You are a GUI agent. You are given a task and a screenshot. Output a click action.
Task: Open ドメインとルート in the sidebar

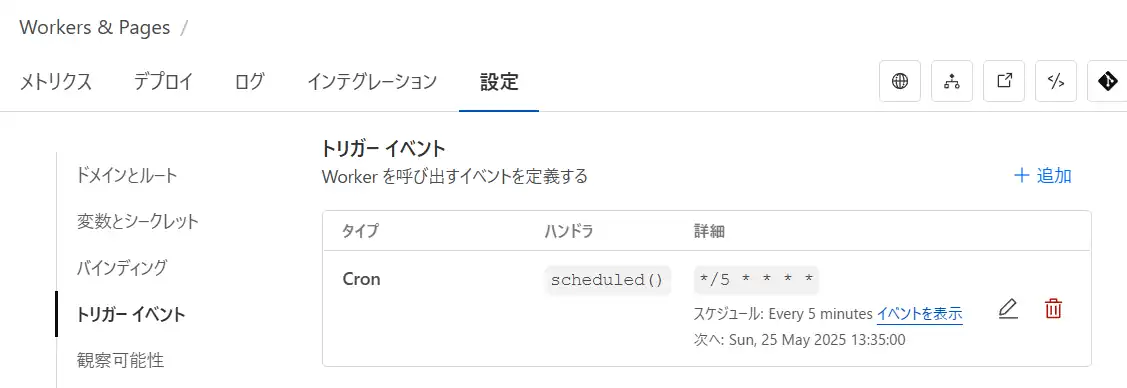click(x=126, y=175)
